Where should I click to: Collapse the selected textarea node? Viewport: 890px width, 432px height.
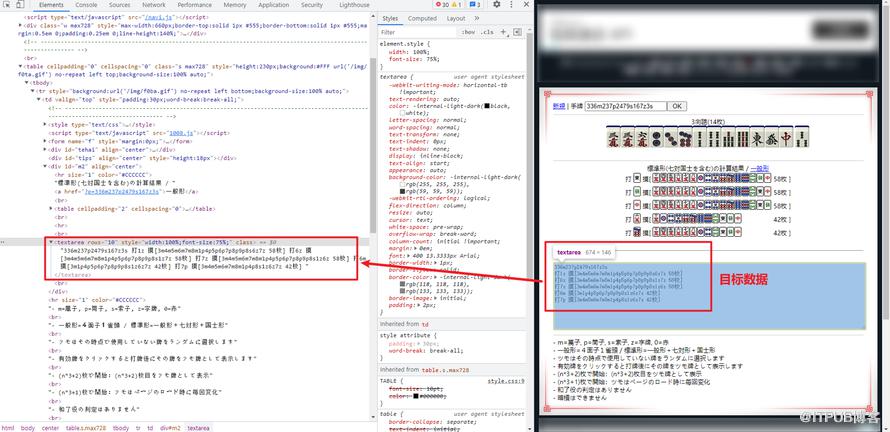[x=51, y=242]
